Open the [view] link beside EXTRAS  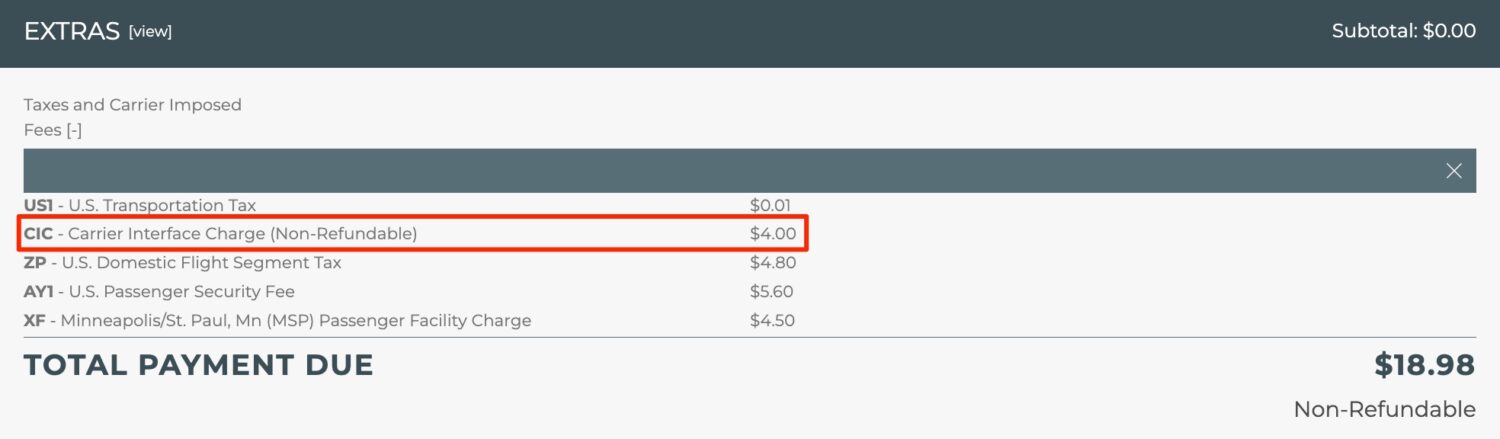[150, 32]
